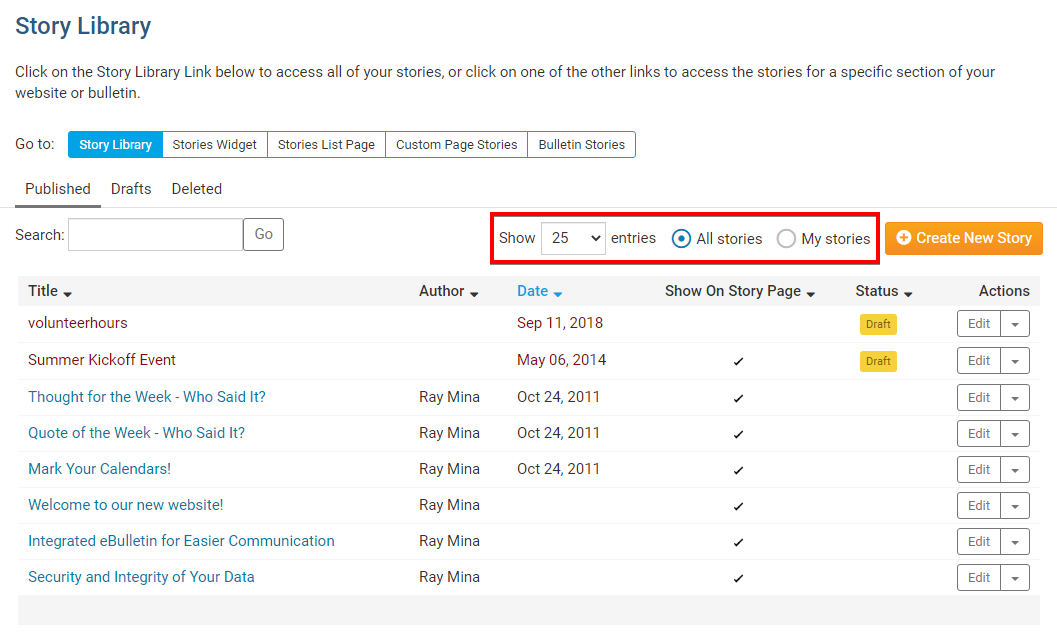Go to the Stories Widget section

[x=214, y=145]
